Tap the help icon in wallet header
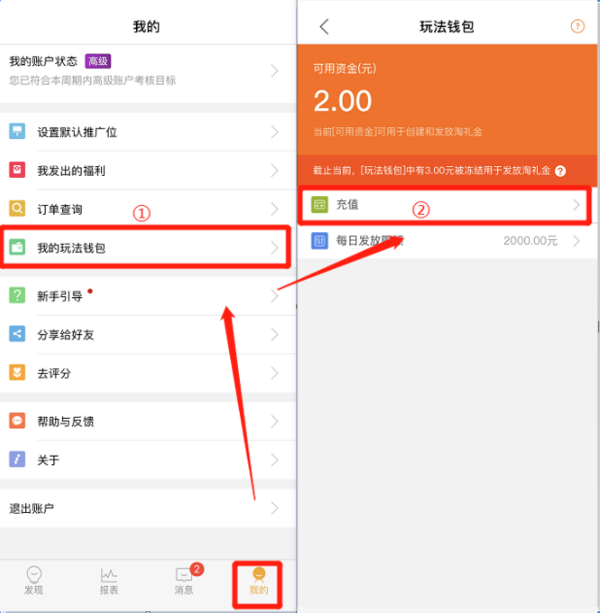 pyautogui.click(x=577, y=27)
